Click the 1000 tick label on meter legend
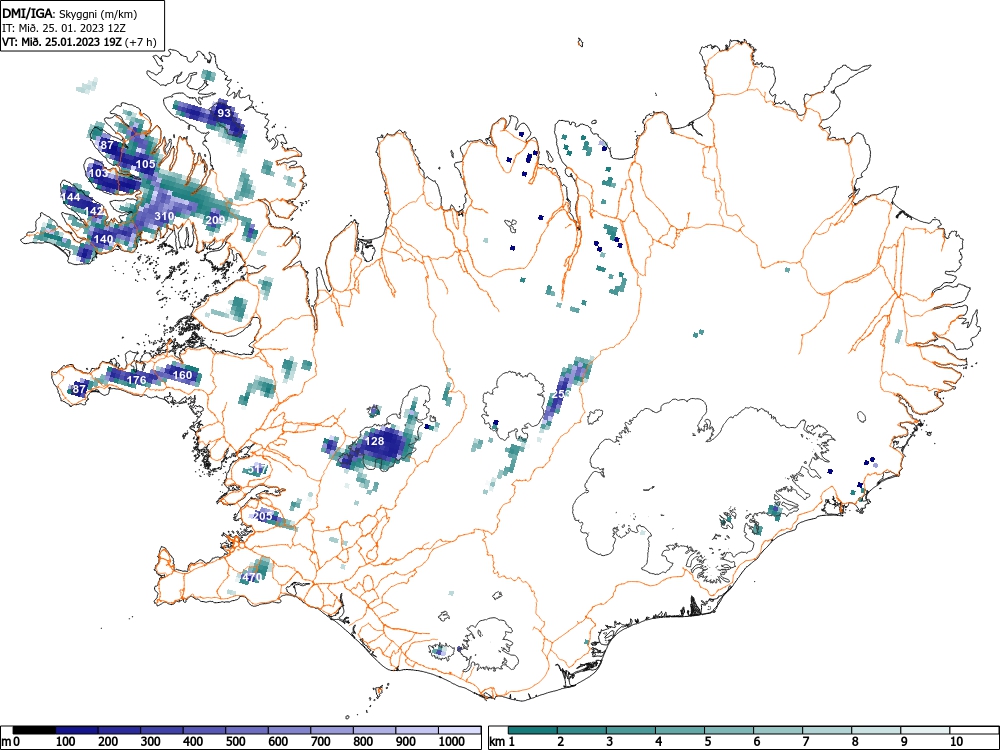Screen dimensions: 1000x750 452,742
